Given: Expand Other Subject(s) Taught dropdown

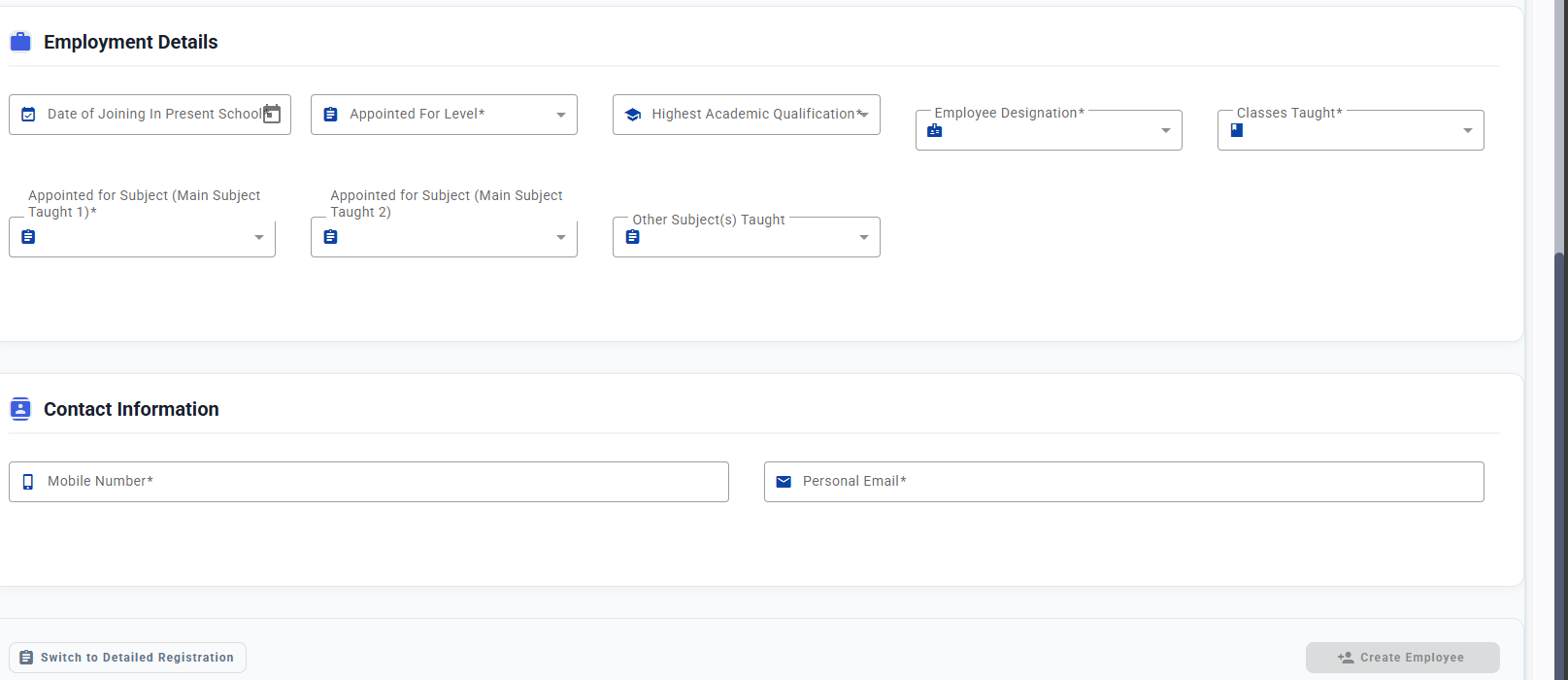Looking at the screenshot, I should pyautogui.click(x=864, y=237).
